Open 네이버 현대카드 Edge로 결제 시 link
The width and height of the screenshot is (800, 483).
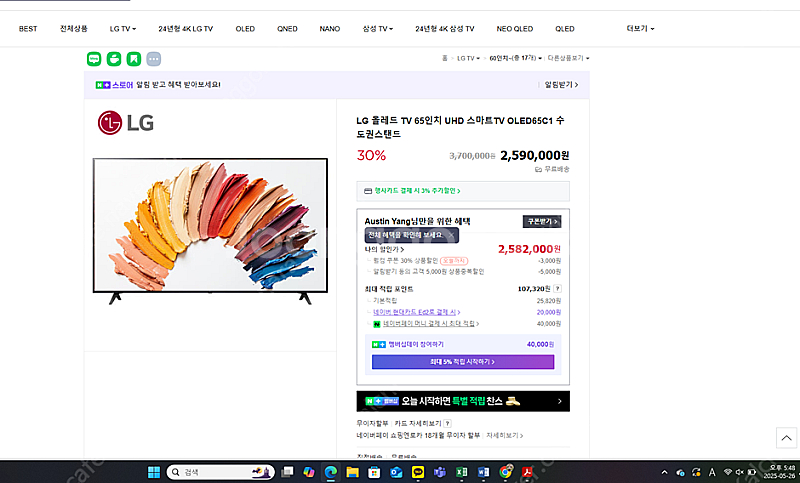coord(416,312)
